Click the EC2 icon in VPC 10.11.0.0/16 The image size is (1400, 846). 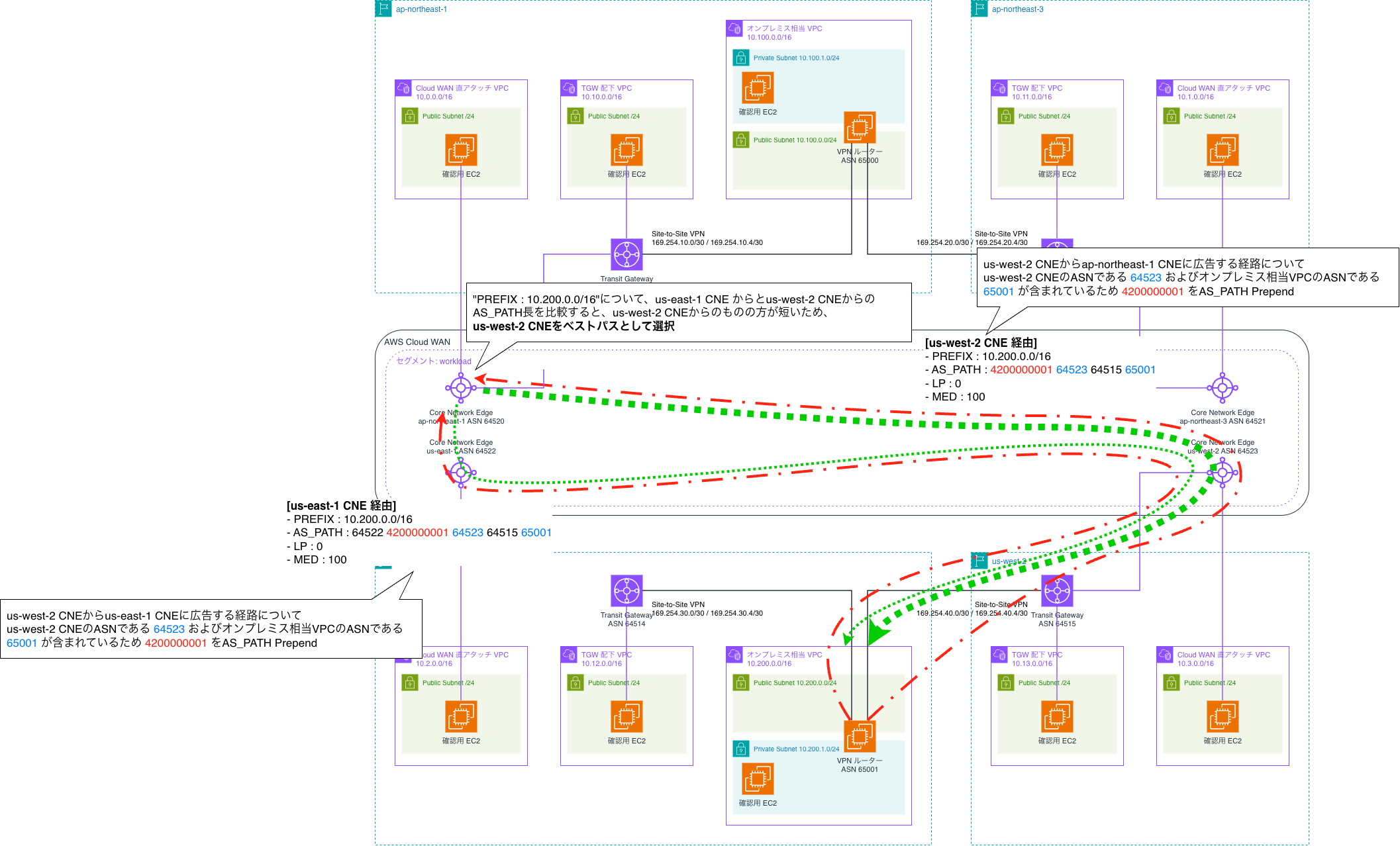pos(1057,150)
